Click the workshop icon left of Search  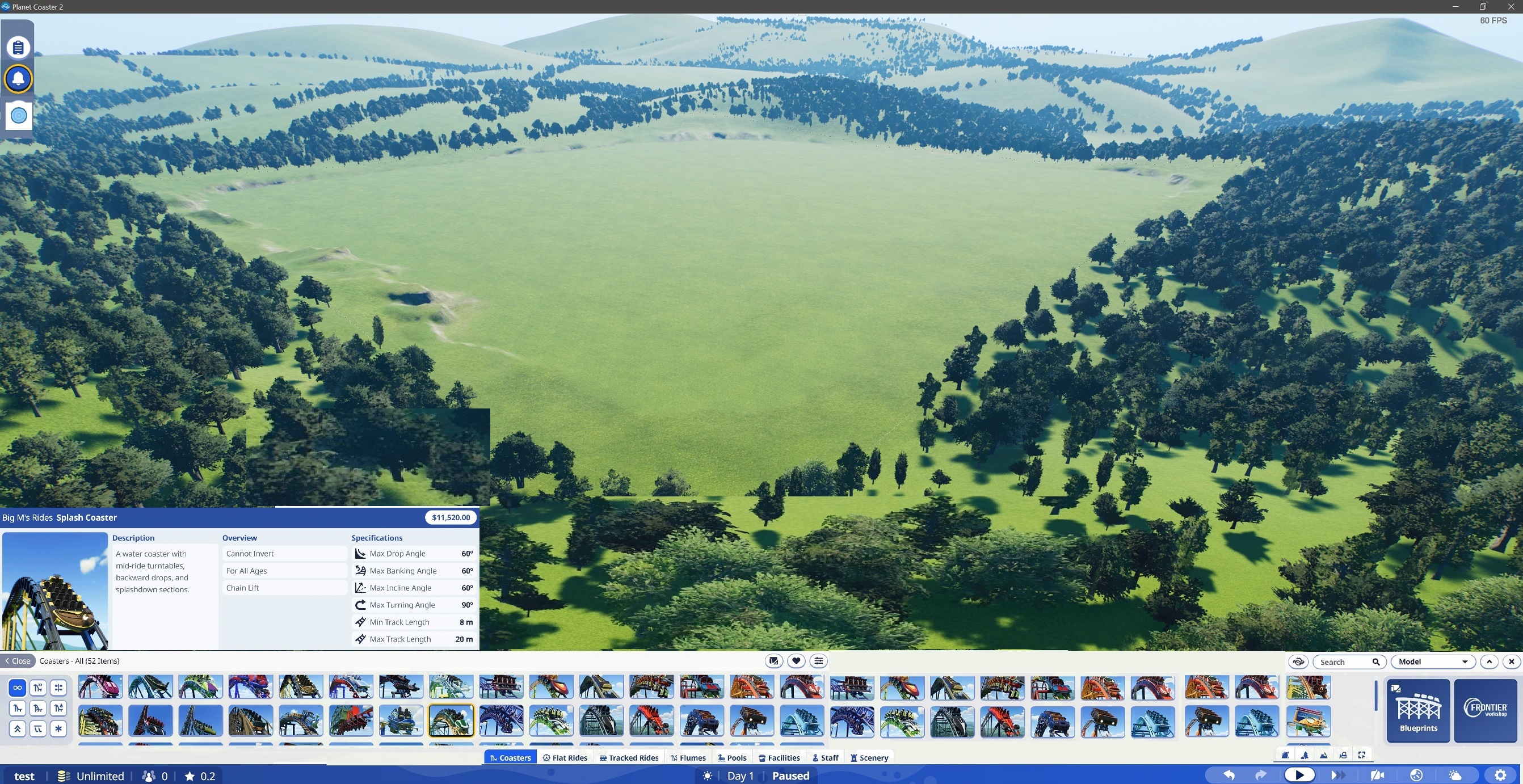click(1299, 661)
